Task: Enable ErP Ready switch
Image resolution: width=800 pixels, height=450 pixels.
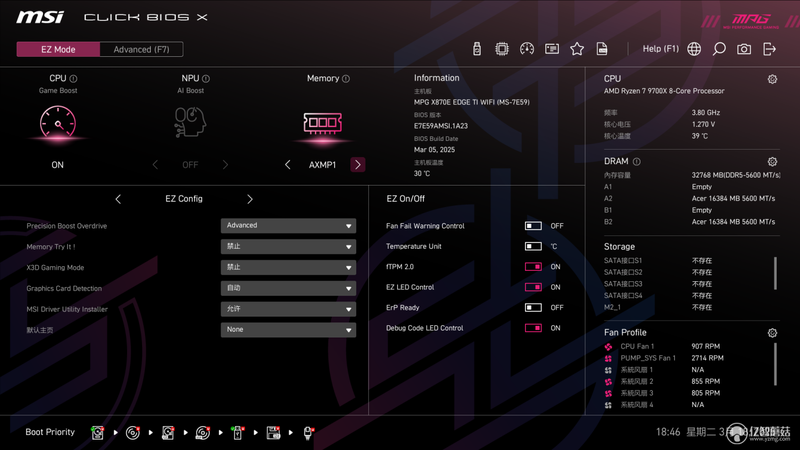Action: tap(533, 307)
